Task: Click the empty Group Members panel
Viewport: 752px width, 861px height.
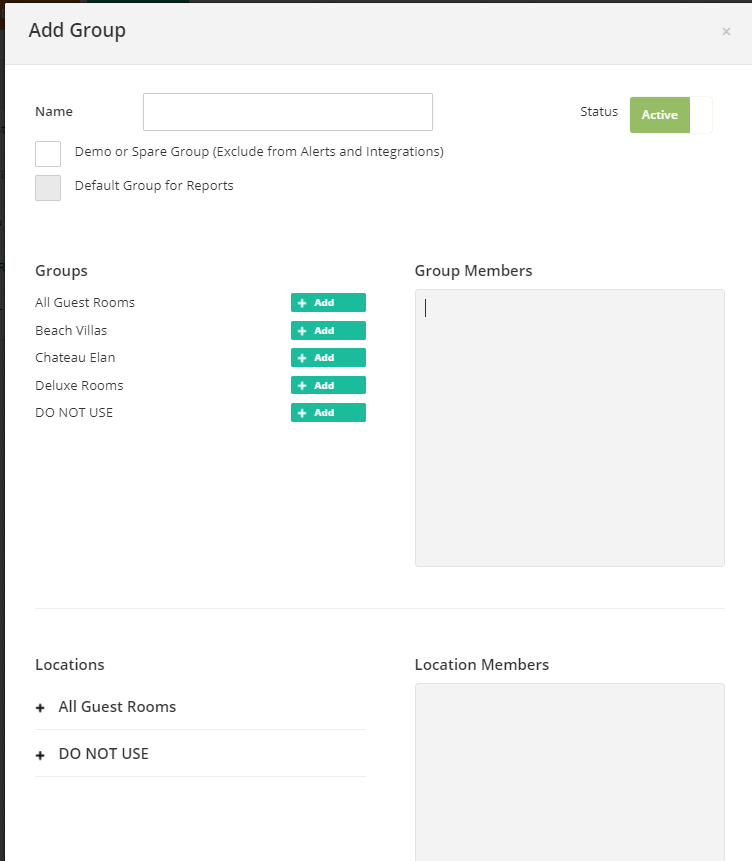Action: pyautogui.click(x=569, y=428)
